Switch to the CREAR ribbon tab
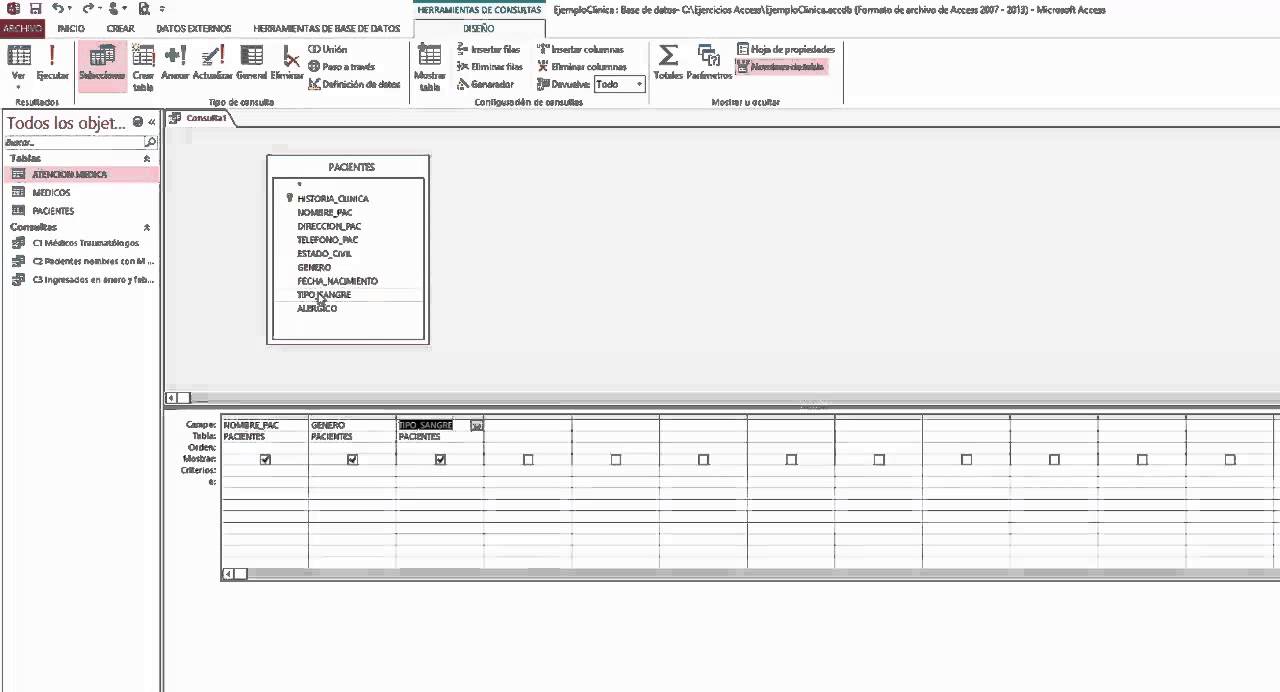The height and width of the screenshot is (692, 1280). [x=121, y=29]
